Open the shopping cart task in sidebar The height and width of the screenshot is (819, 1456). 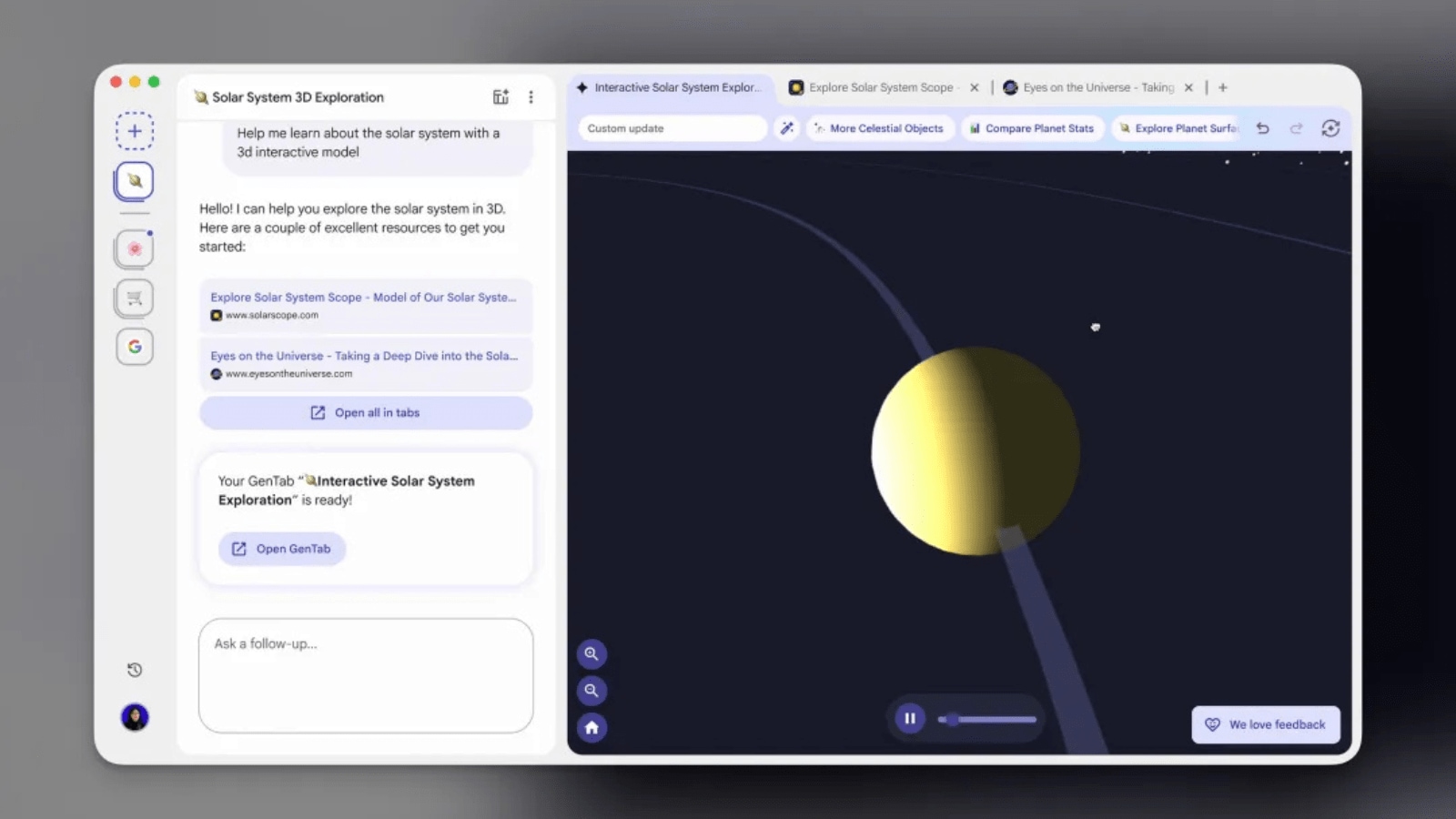(x=135, y=298)
